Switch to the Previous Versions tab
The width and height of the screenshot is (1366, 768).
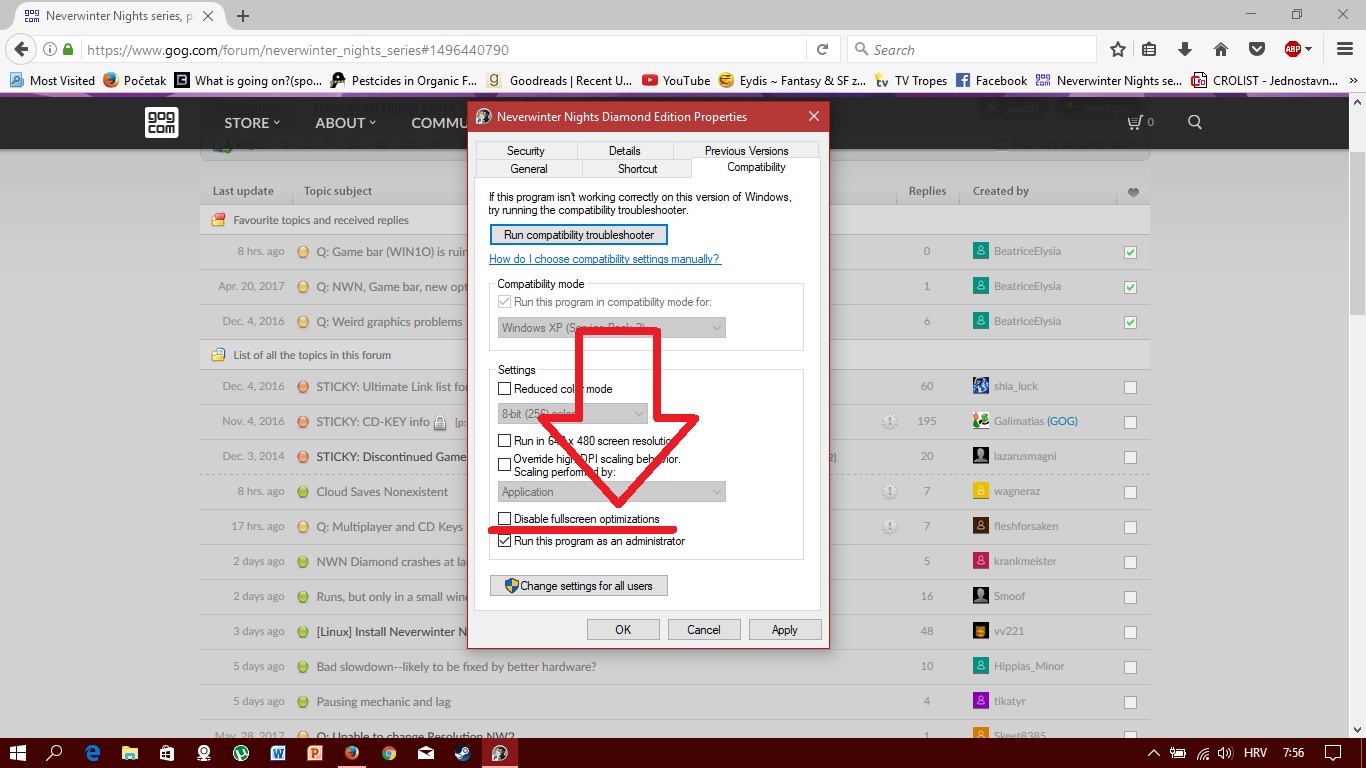coord(746,151)
